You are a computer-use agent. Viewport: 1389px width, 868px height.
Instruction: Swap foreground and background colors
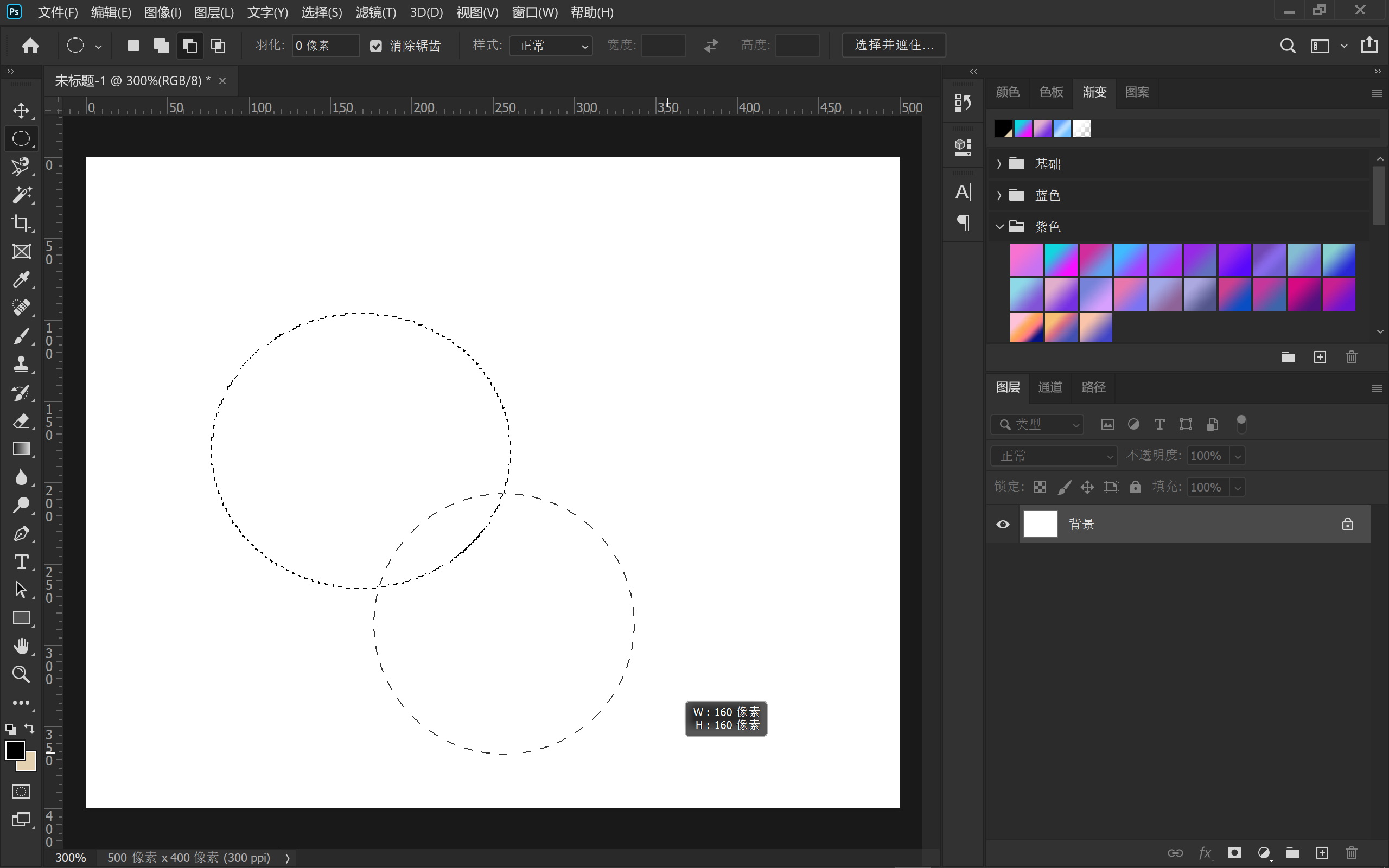tap(29, 728)
